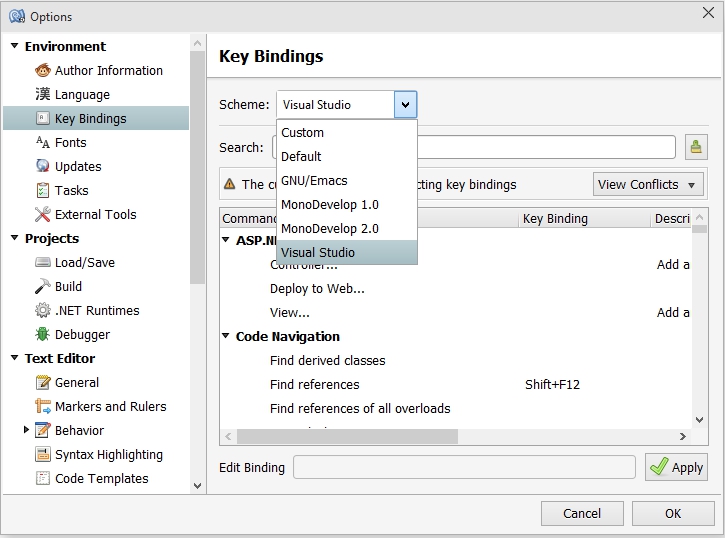725x538 pixels.
Task: Click the Debugger bug icon
Action: (x=43, y=334)
